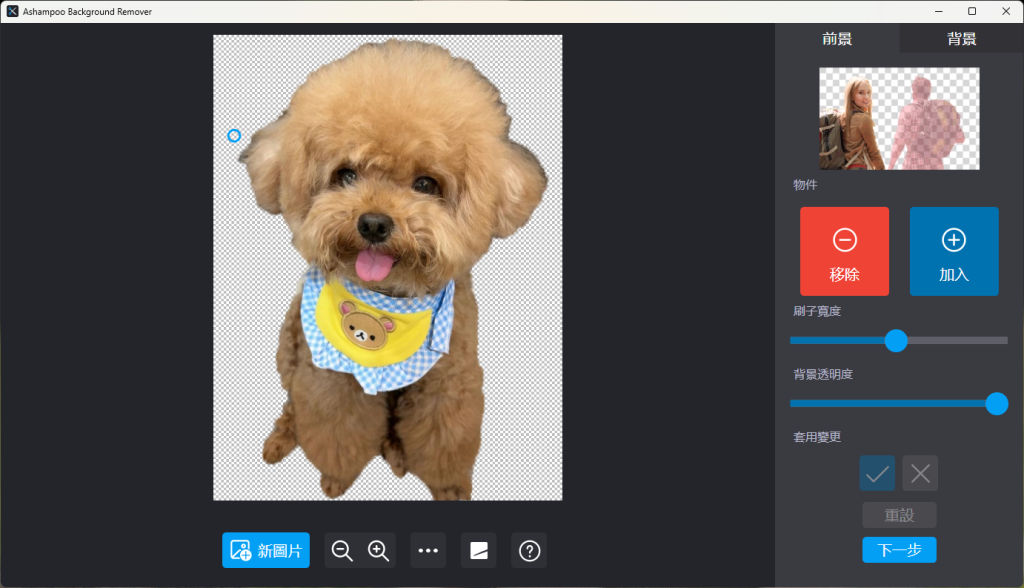Select the red 移除 remove brush

[844, 251]
